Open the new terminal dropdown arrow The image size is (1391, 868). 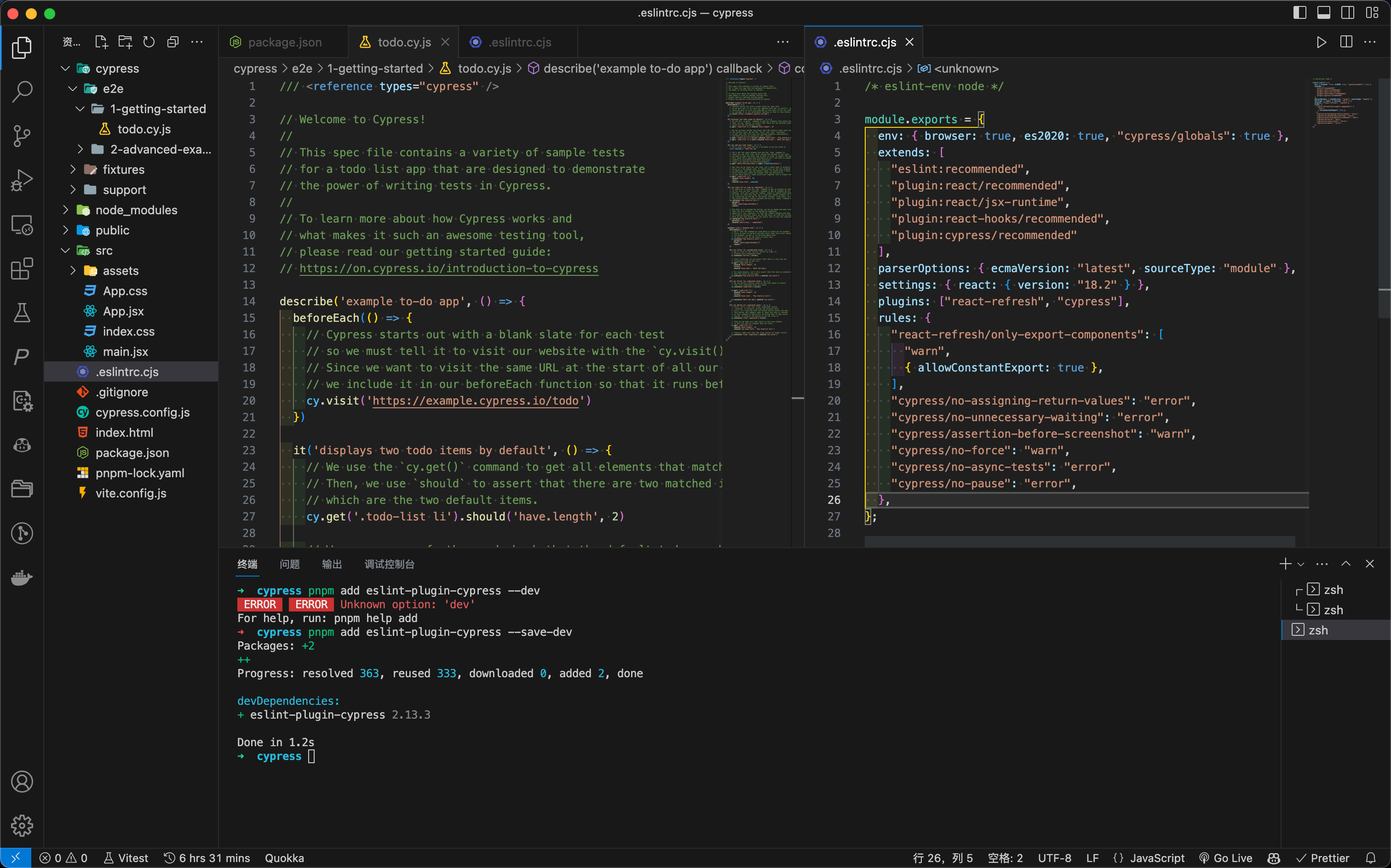1301,564
